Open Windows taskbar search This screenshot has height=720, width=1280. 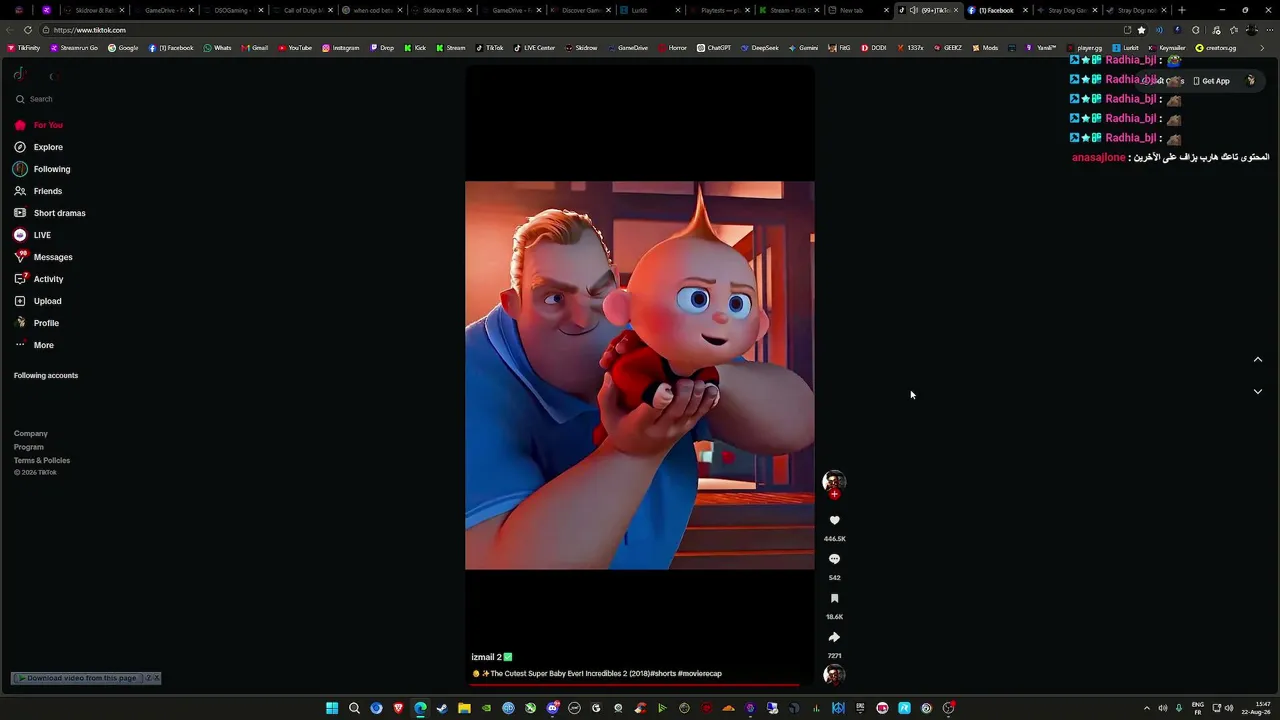354,708
